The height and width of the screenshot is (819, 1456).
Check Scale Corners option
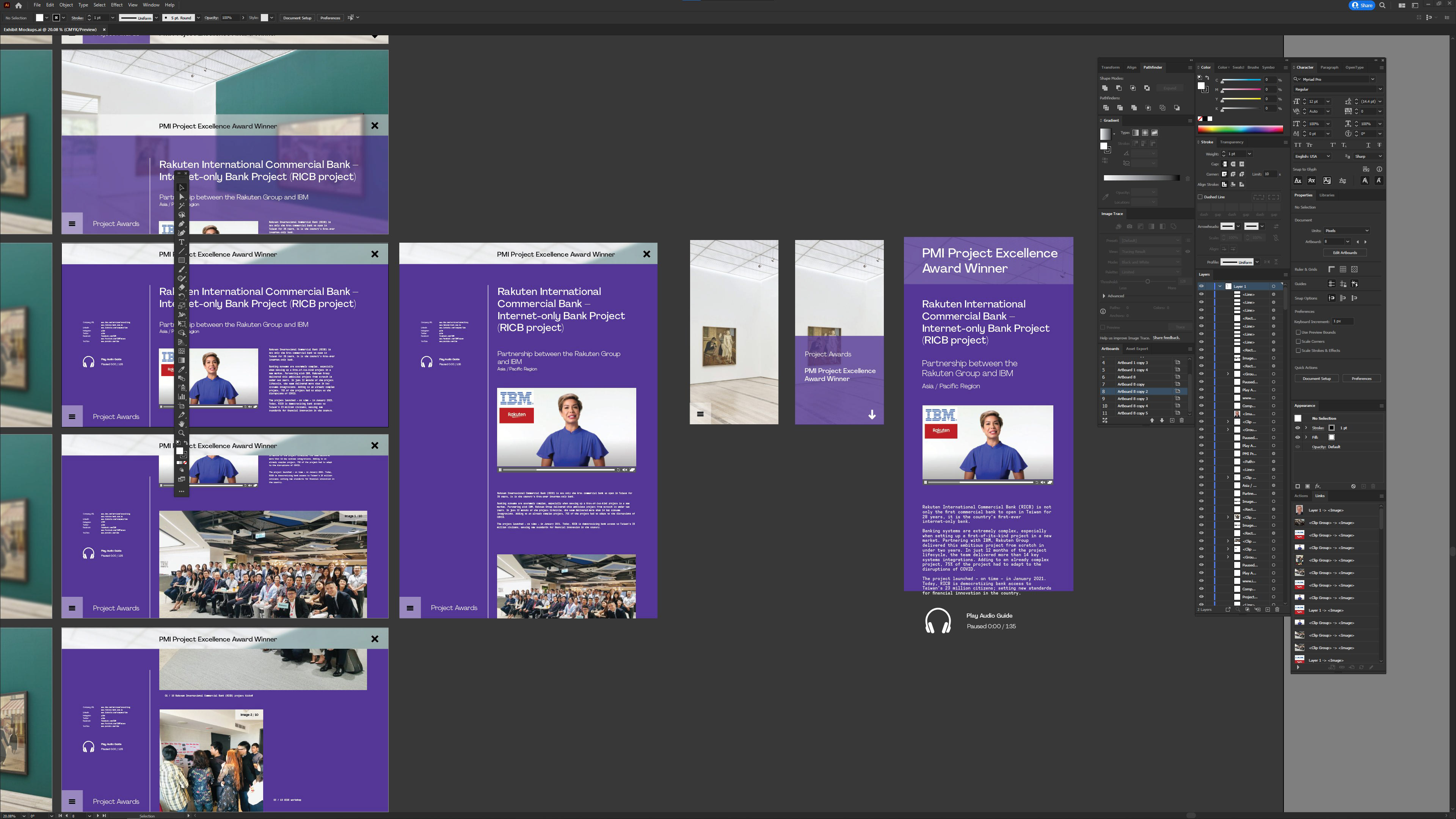pyautogui.click(x=1298, y=341)
